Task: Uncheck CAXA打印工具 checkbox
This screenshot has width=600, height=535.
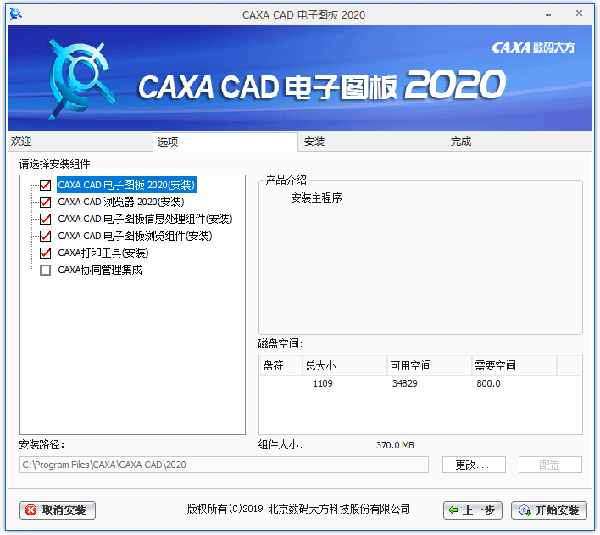Action: tap(46, 253)
